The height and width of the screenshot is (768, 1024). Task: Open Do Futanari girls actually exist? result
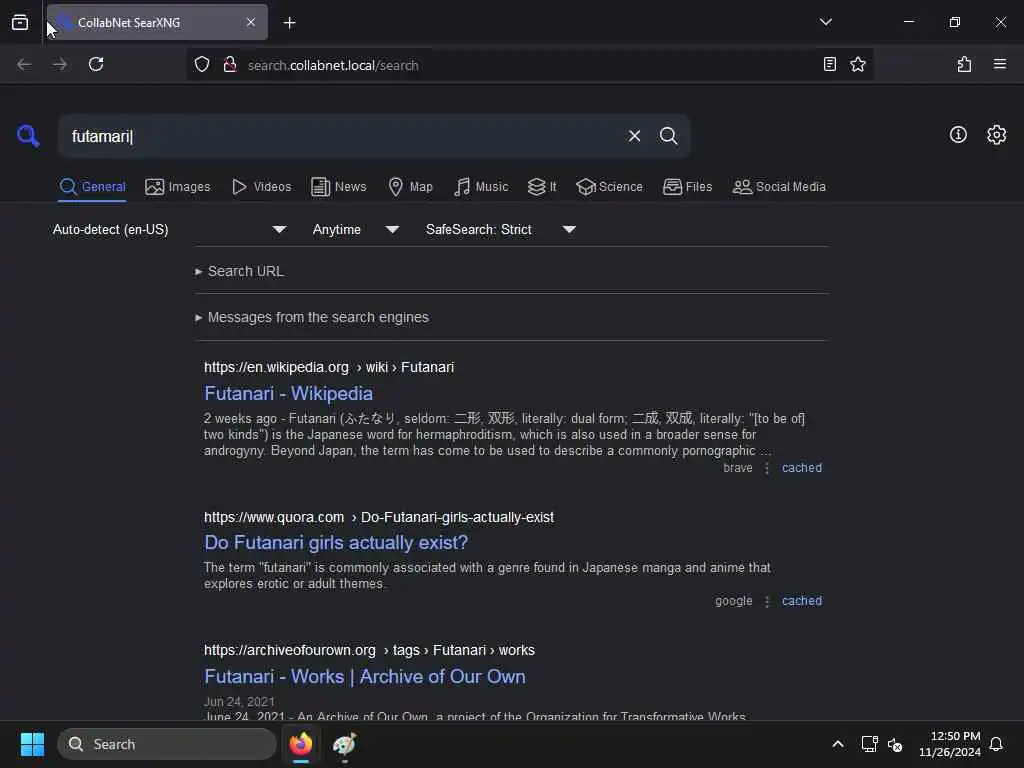(x=336, y=543)
